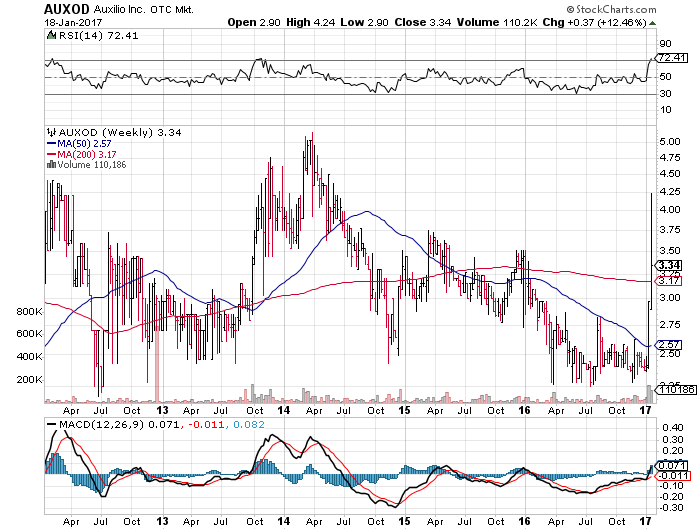Click the 72.41 RSI value tag on right axis
700x530 pixels.
click(x=671, y=58)
